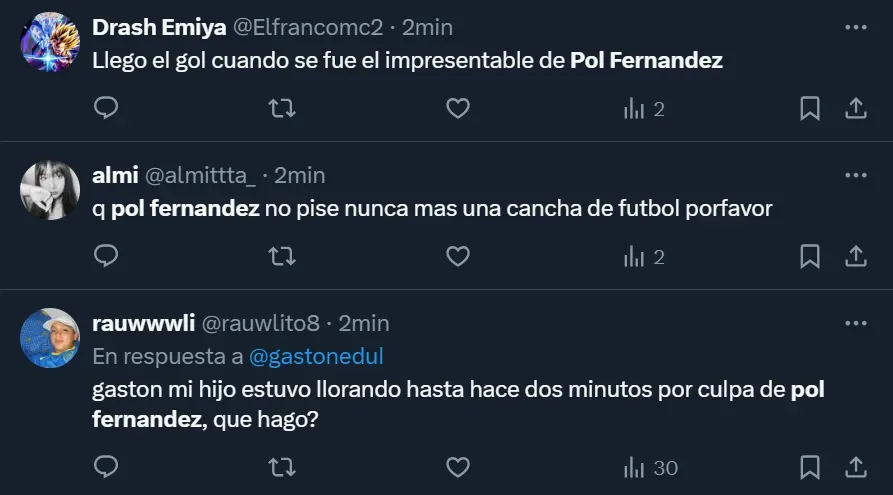Bookmark Drash Emiya's tweet

tap(810, 108)
